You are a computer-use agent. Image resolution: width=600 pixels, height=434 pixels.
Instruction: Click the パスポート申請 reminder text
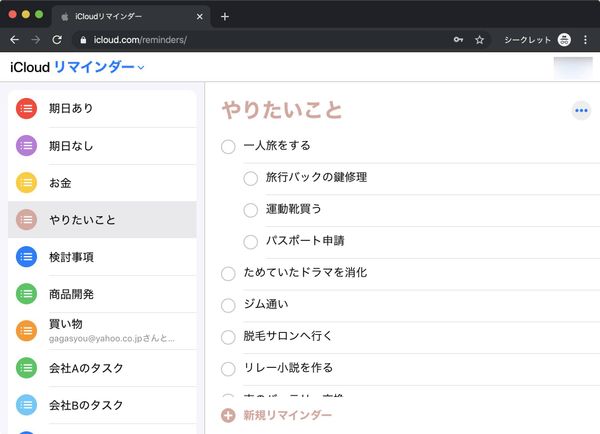[305, 241]
